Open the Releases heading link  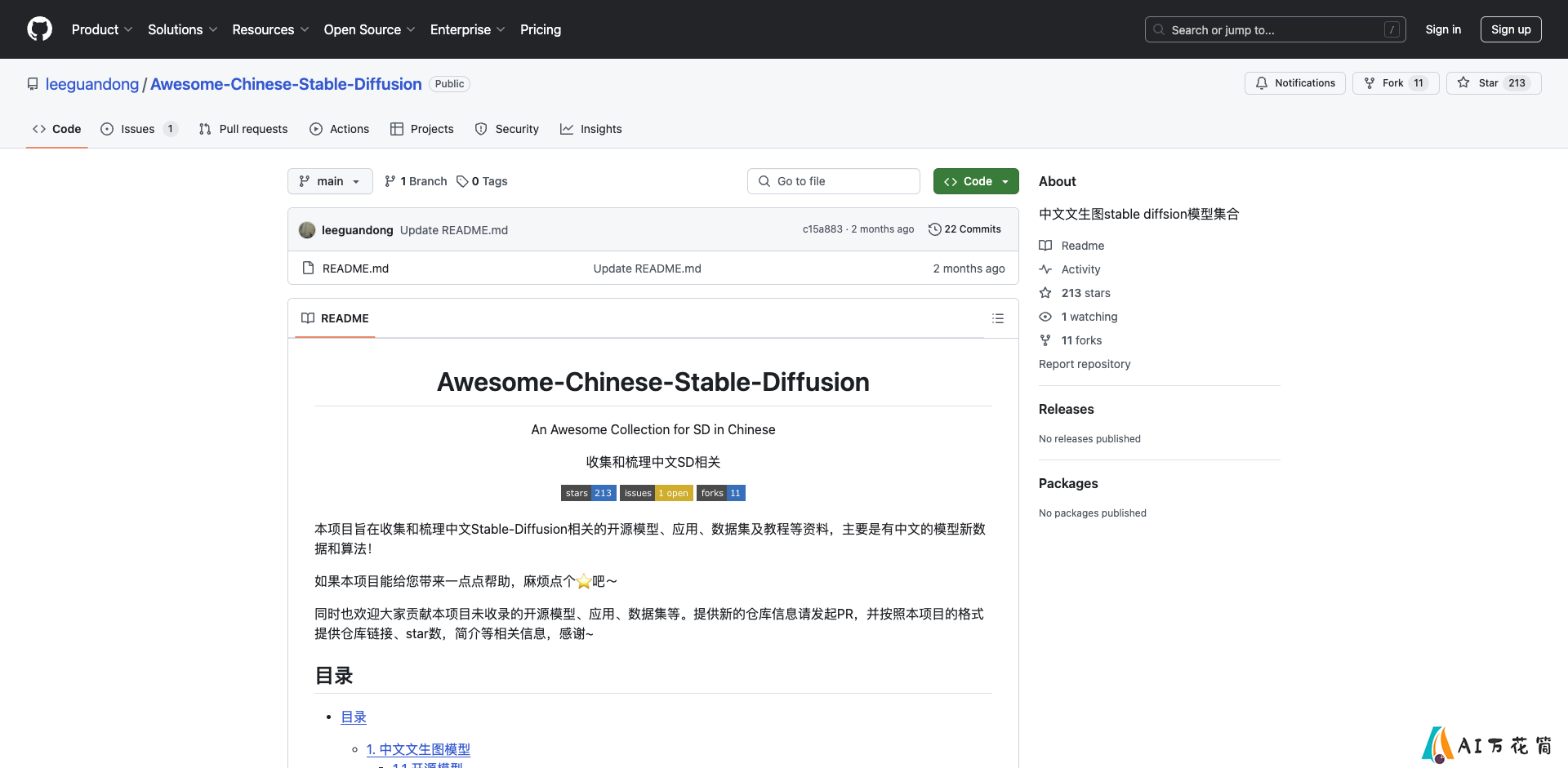(1066, 409)
